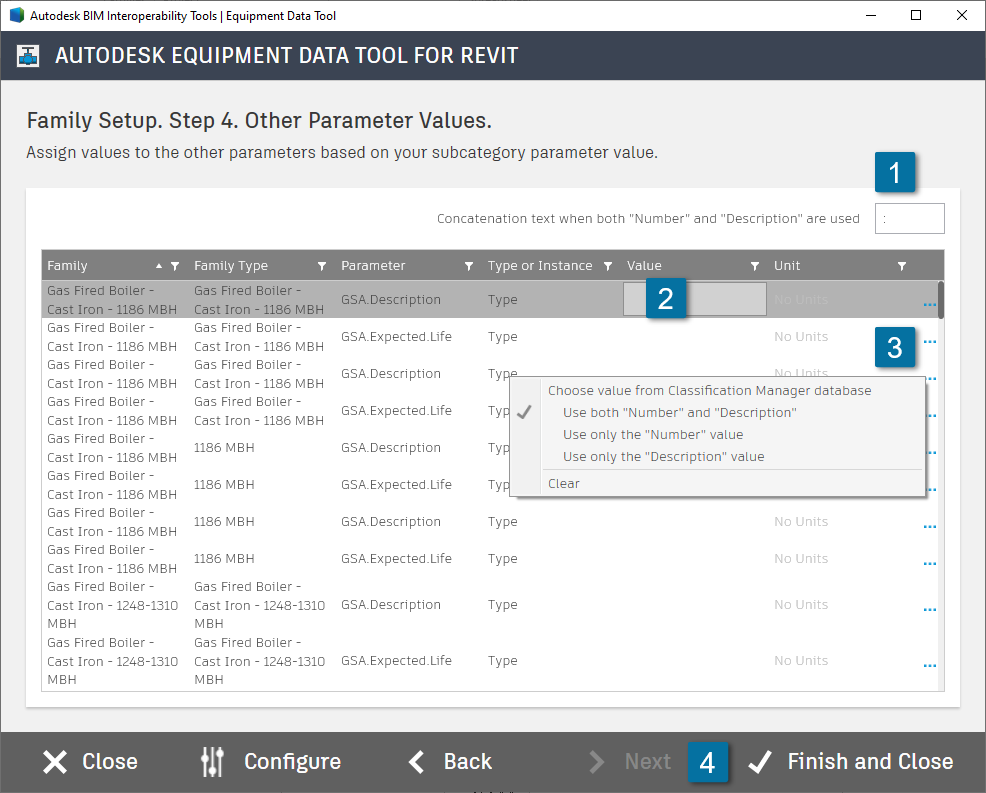Click the Back chevron icon
Viewport: 986px width, 793px height.
pyautogui.click(x=416, y=761)
